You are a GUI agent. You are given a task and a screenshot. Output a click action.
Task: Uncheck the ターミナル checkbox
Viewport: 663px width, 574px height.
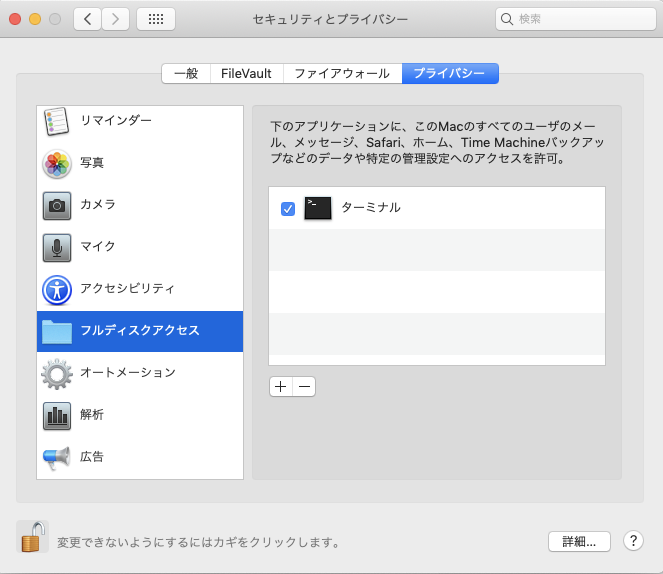click(x=288, y=208)
